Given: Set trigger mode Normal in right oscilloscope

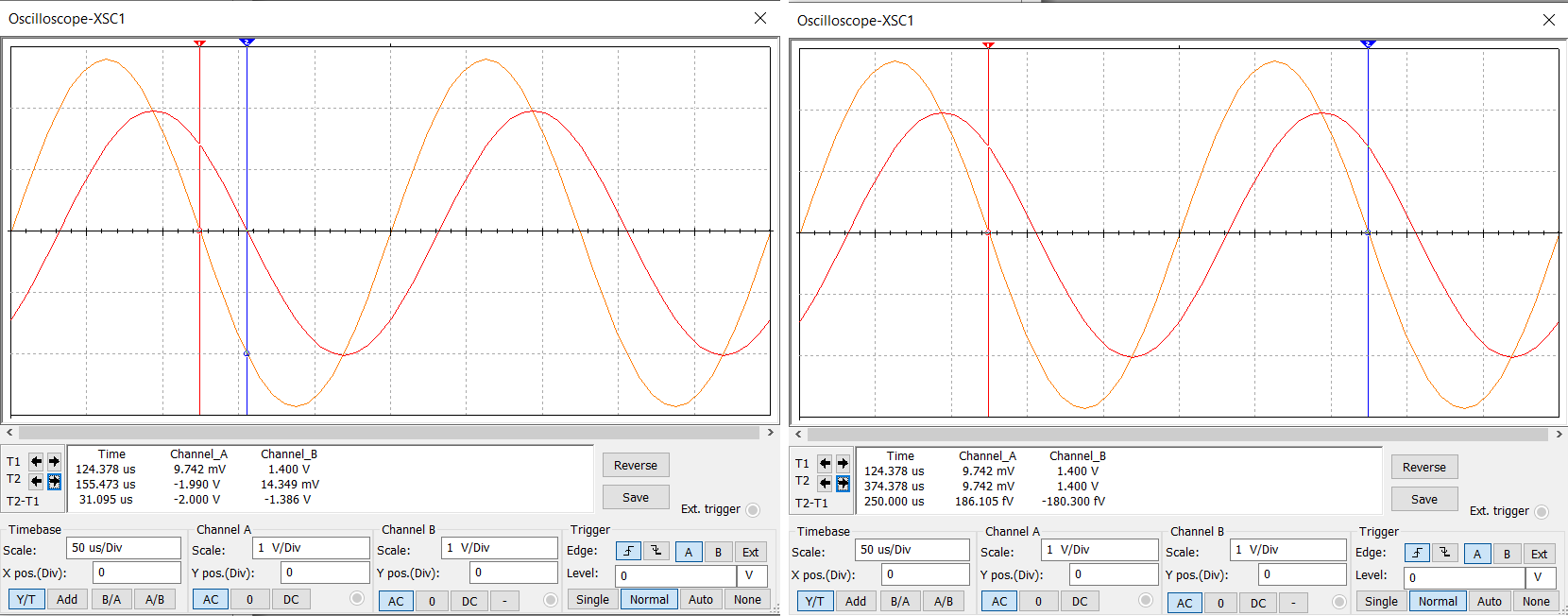Looking at the screenshot, I should (1438, 601).
